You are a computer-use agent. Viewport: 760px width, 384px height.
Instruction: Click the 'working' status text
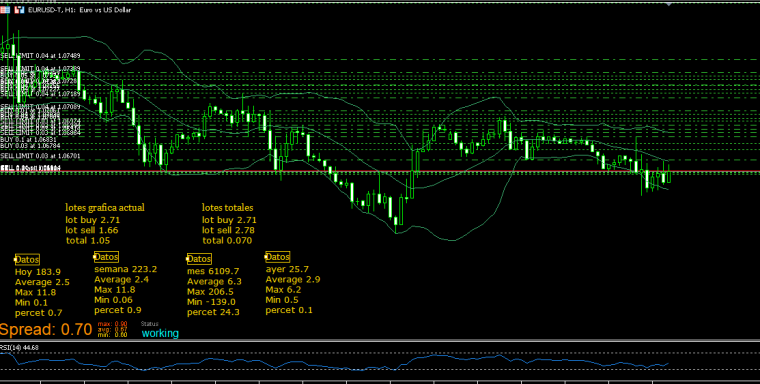160,334
